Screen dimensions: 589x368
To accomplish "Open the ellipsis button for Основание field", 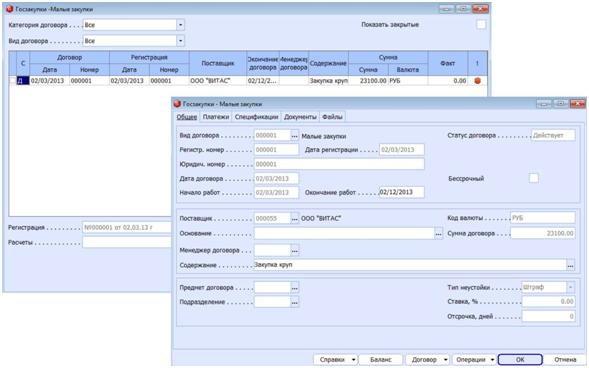I will coord(438,234).
